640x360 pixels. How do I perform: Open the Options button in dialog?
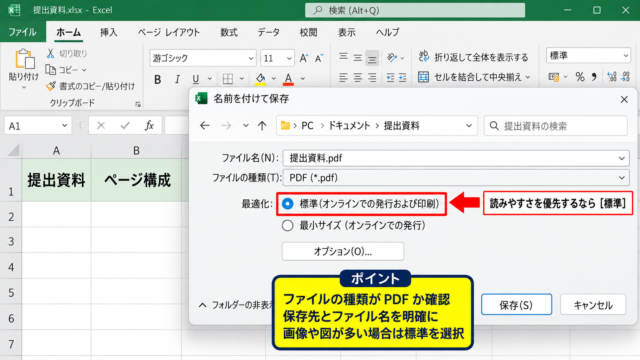(342, 251)
